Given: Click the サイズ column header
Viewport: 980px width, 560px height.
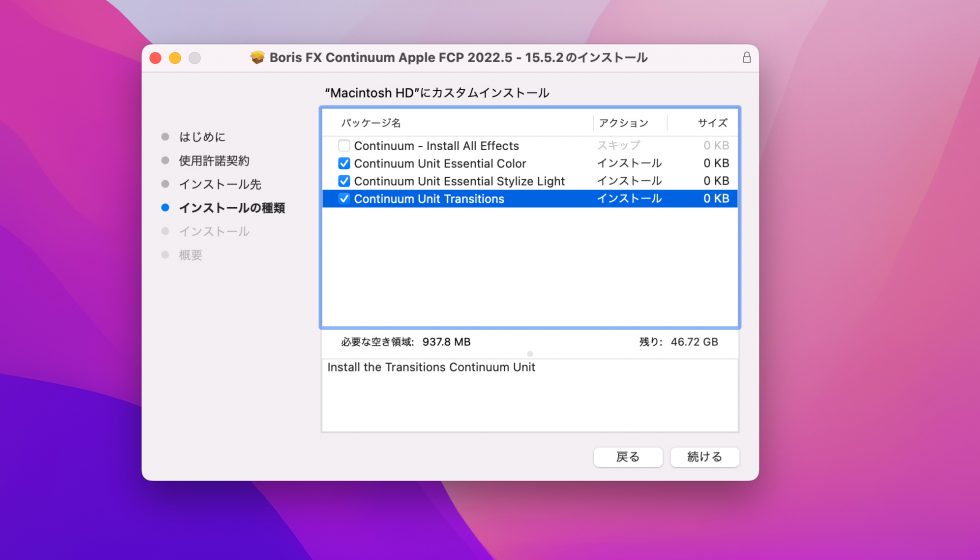Looking at the screenshot, I should tap(712, 123).
